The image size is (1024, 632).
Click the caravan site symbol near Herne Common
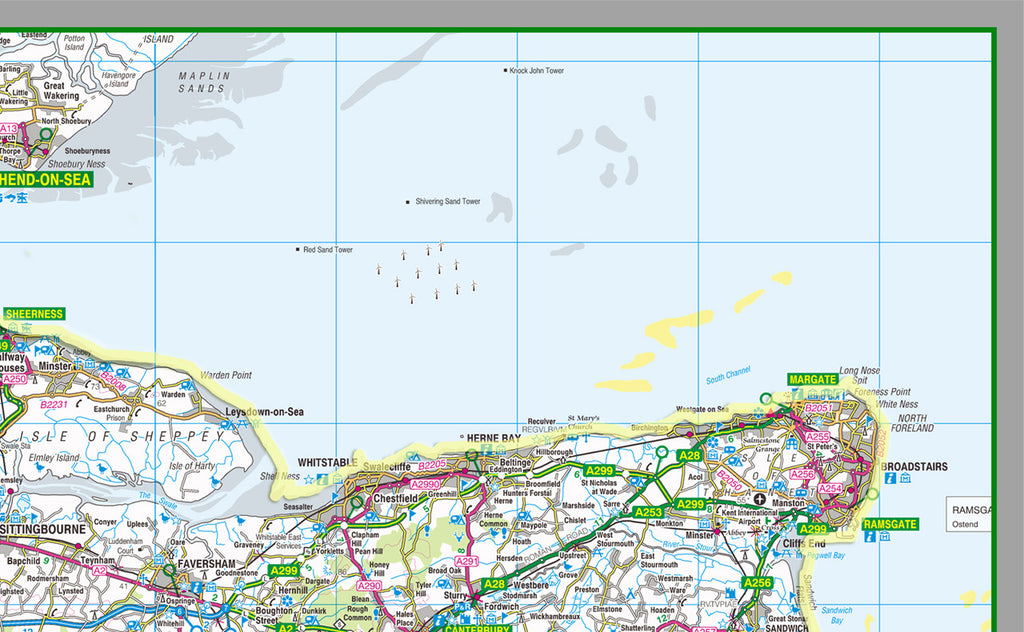point(523,514)
